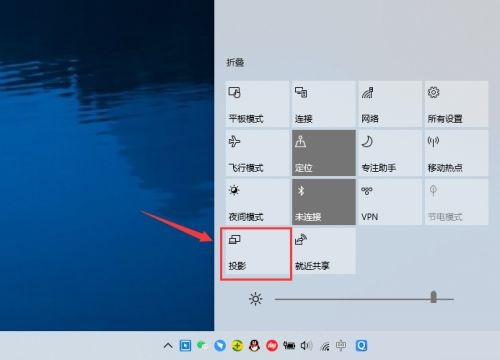Open the 投影 (Project) tile
The image size is (500, 360).
257,252
